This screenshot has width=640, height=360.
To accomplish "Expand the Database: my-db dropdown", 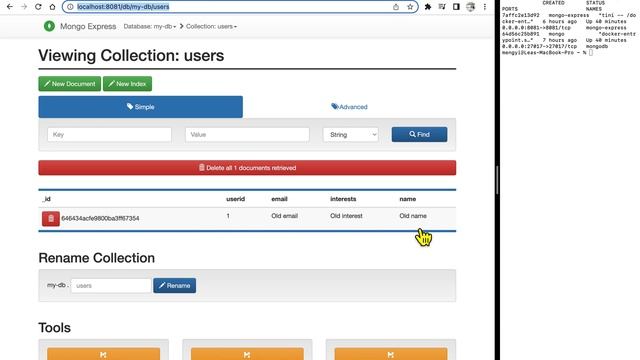I will [150, 26].
